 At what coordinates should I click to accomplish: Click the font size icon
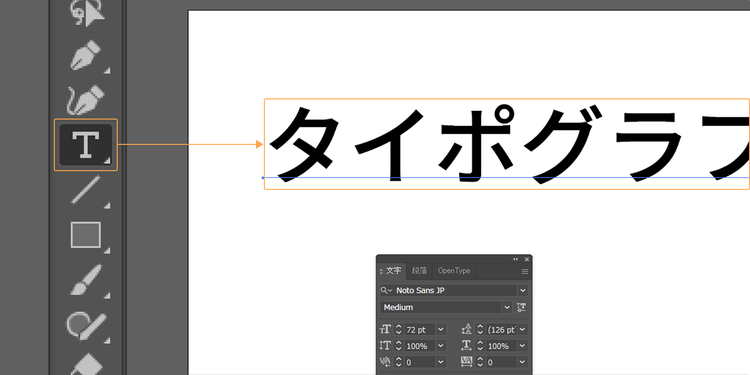pyautogui.click(x=385, y=330)
